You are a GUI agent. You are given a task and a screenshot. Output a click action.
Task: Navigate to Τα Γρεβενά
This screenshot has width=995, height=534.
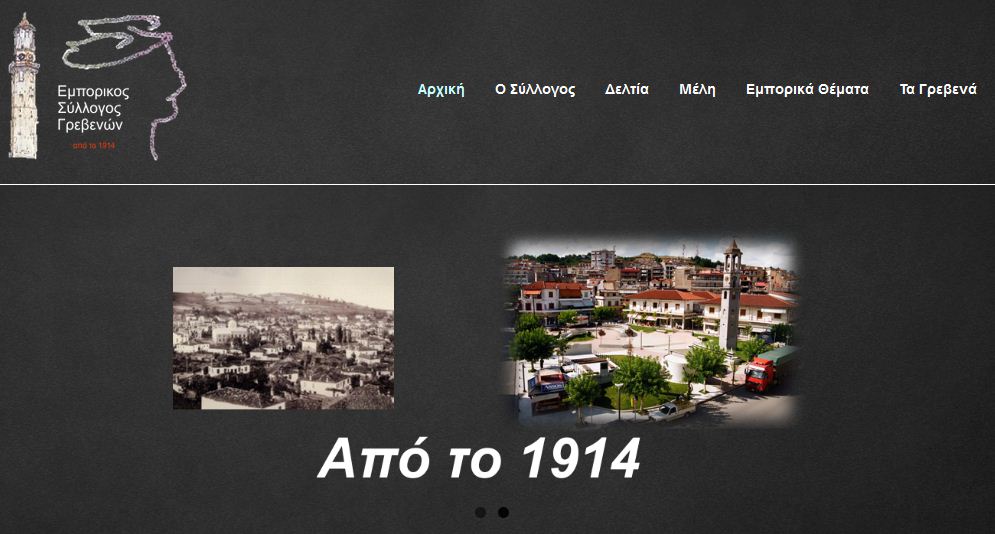pos(938,89)
